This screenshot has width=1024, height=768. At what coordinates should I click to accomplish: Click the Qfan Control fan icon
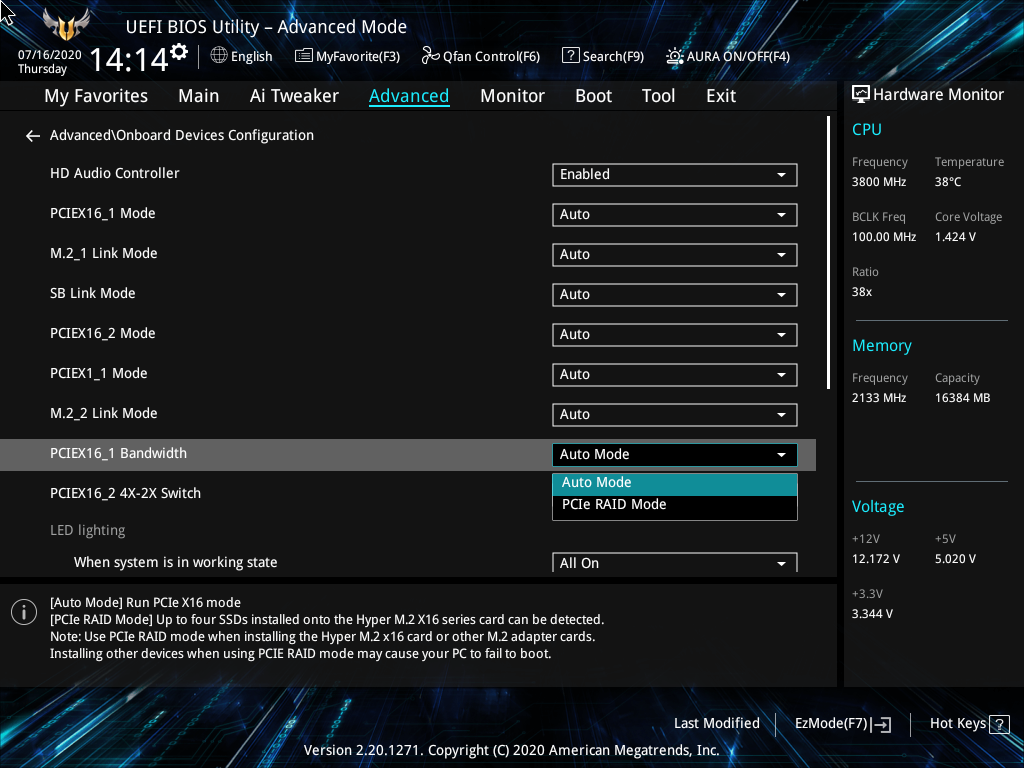(x=430, y=56)
